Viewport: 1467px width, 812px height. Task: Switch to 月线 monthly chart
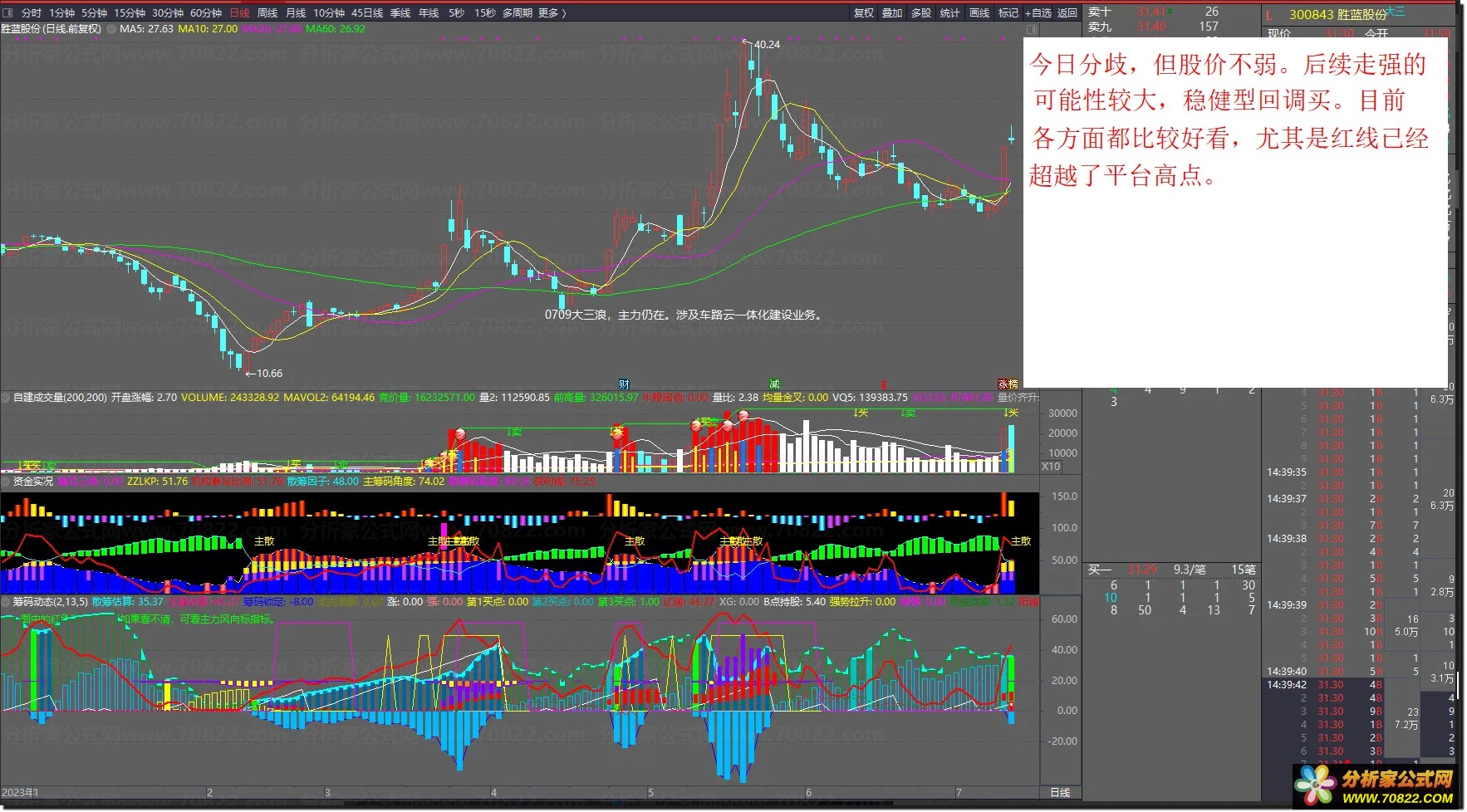coord(296,13)
